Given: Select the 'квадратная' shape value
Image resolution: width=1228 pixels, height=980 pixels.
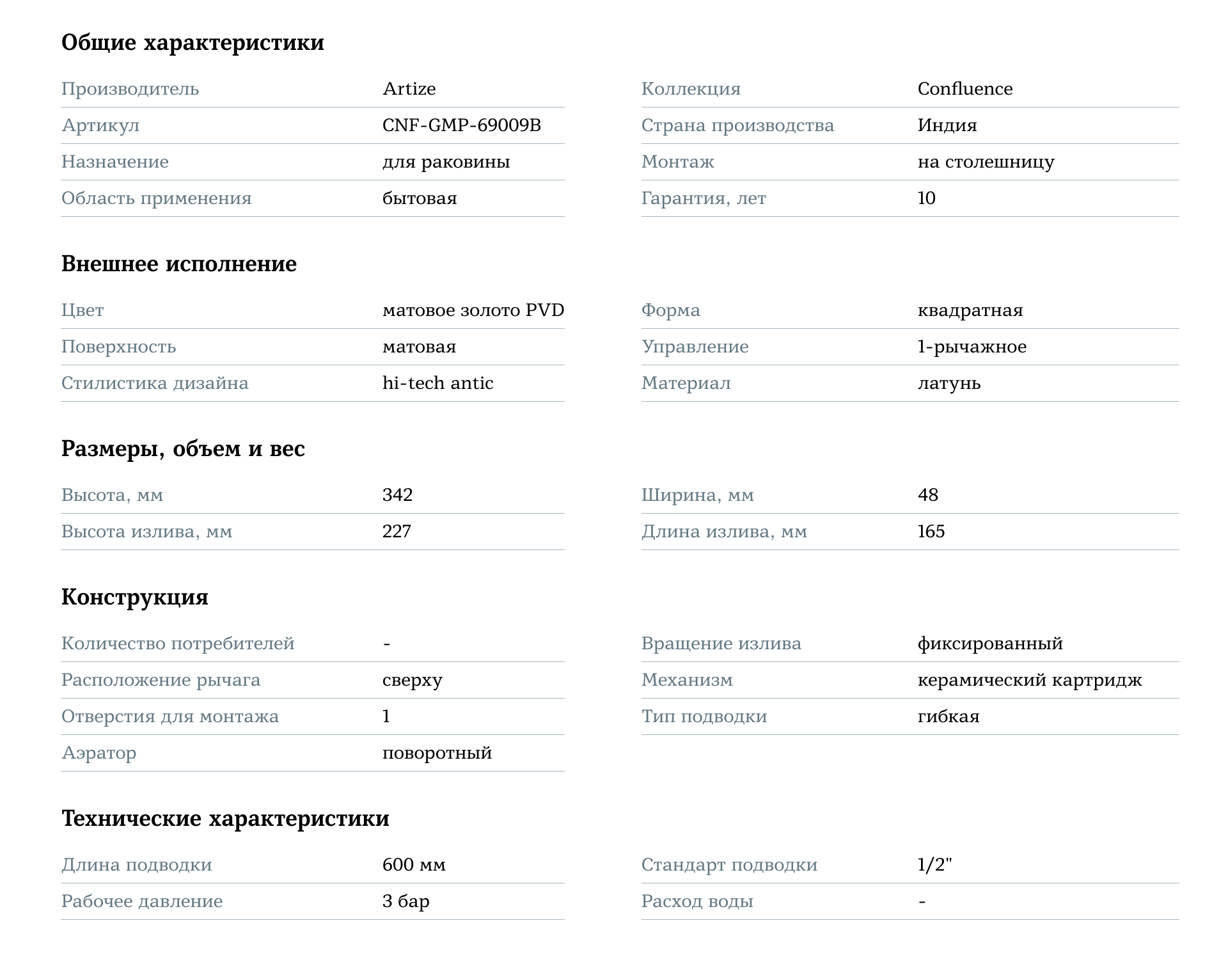Looking at the screenshot, I should [x=970, y=311].
